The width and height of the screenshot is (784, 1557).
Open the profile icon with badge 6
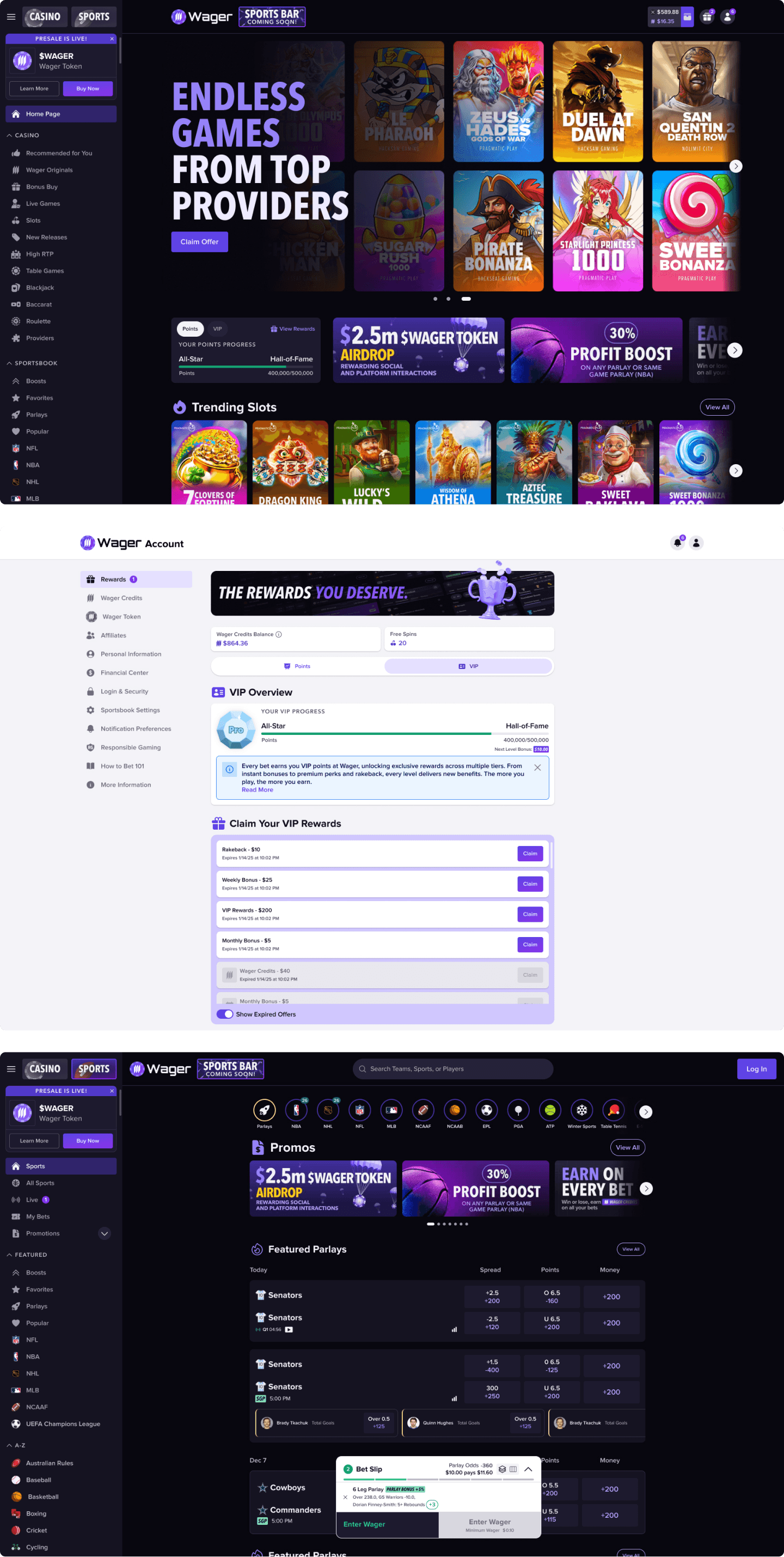727,17
